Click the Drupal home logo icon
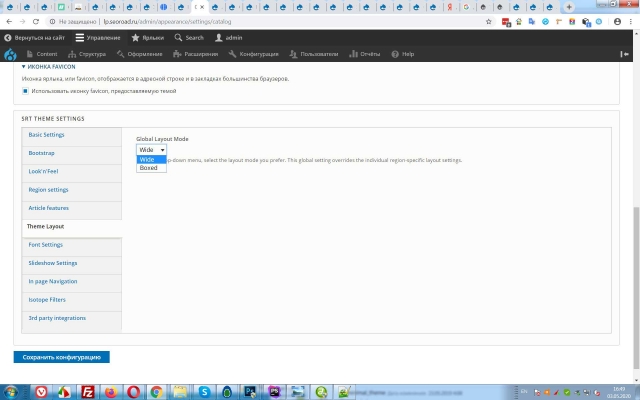Image resolution: width=640 pixels, height=400 pixels. click(x=10, y=54)
